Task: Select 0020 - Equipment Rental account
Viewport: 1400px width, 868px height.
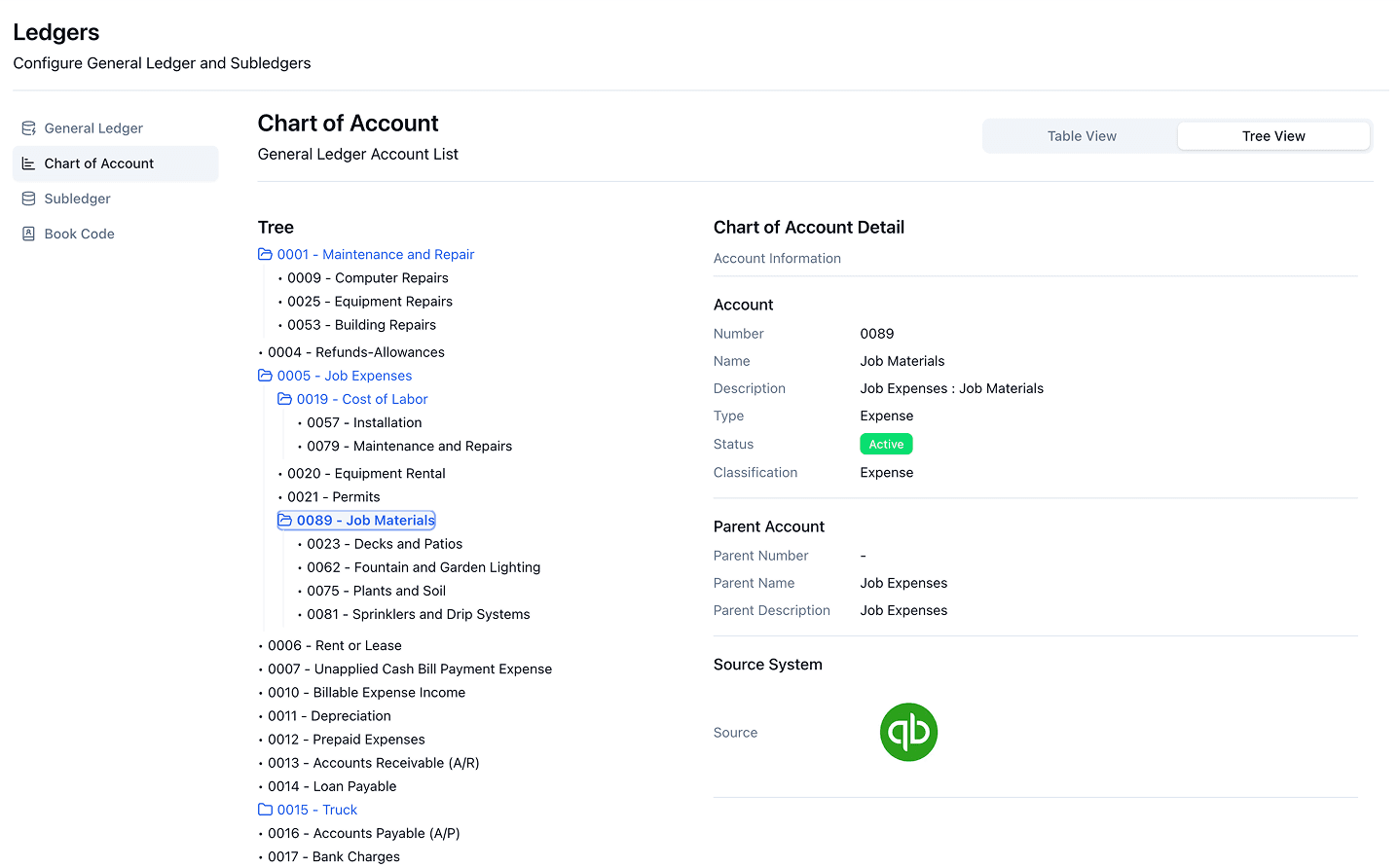Action: 366,473
